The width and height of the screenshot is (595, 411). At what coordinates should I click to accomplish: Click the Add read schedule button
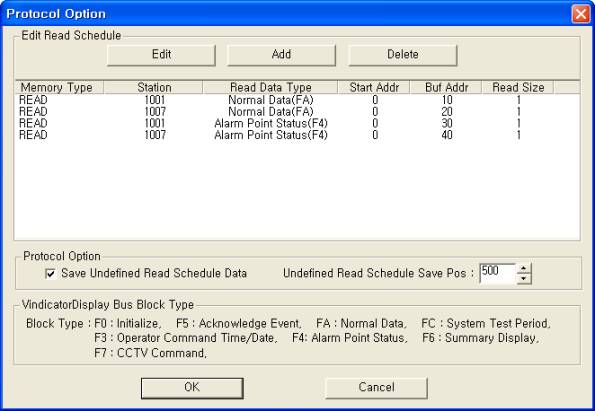click(x=281, y=55)
